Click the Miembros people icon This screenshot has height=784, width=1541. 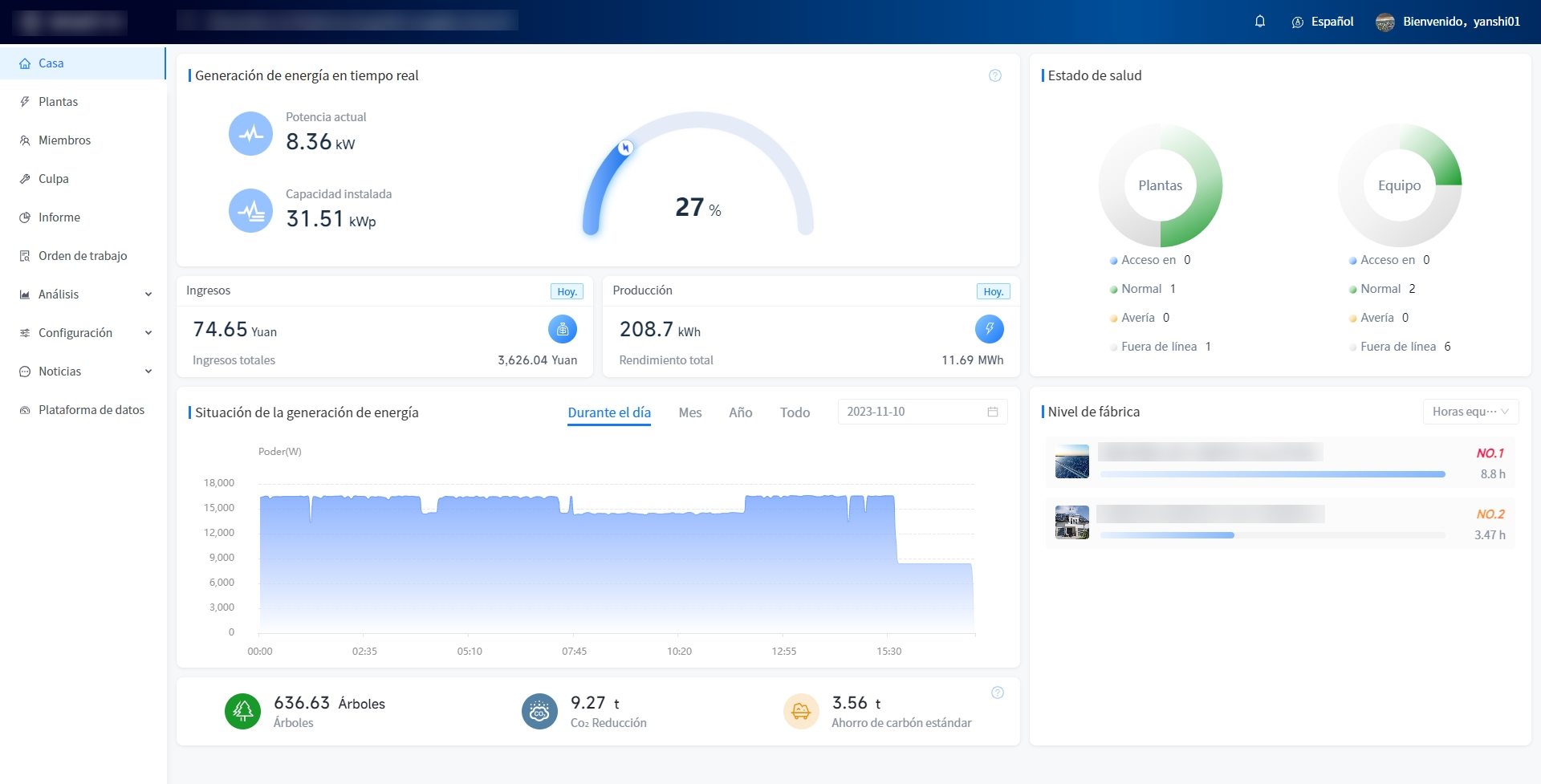tap(25, 140)
